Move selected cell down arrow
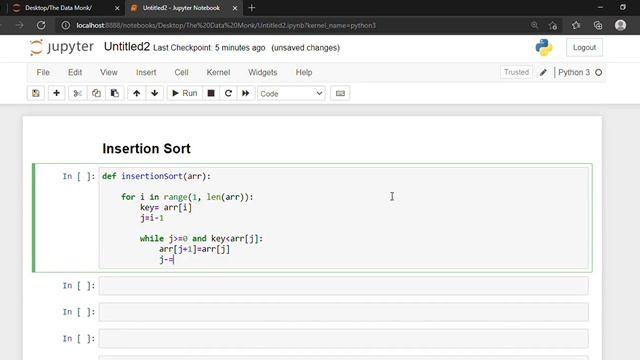This screenshot has height=360, width=640. click(155, 93)
